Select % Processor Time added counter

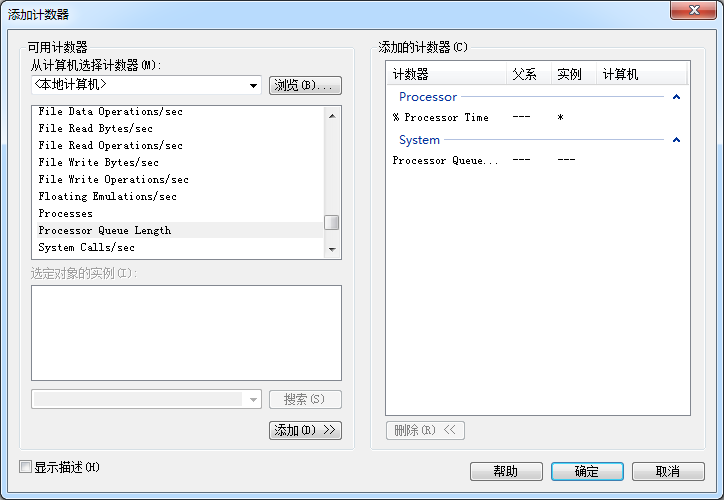click(441, 117)
